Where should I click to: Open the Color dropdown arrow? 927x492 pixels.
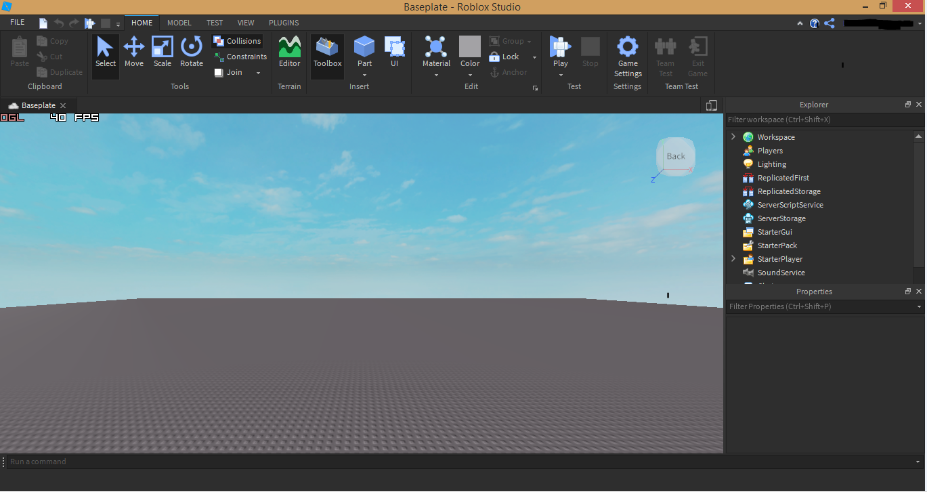pyautogui.click(x=470, y=75)
